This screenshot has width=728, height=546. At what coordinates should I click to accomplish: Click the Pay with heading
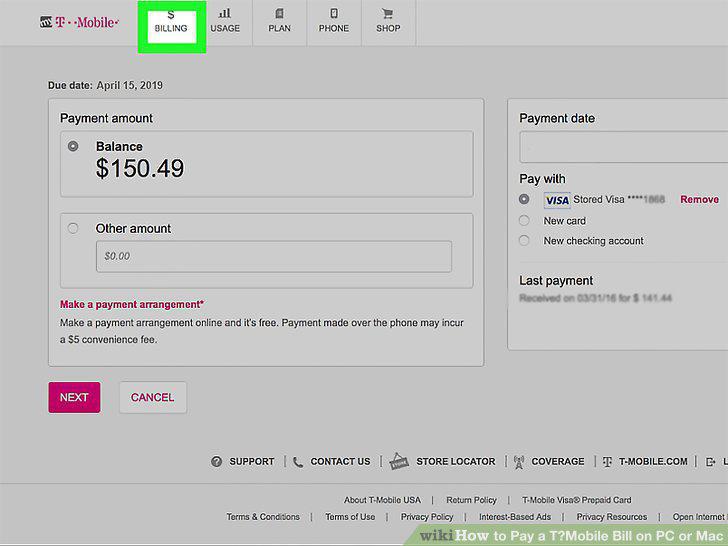click(x=542, y=179)
